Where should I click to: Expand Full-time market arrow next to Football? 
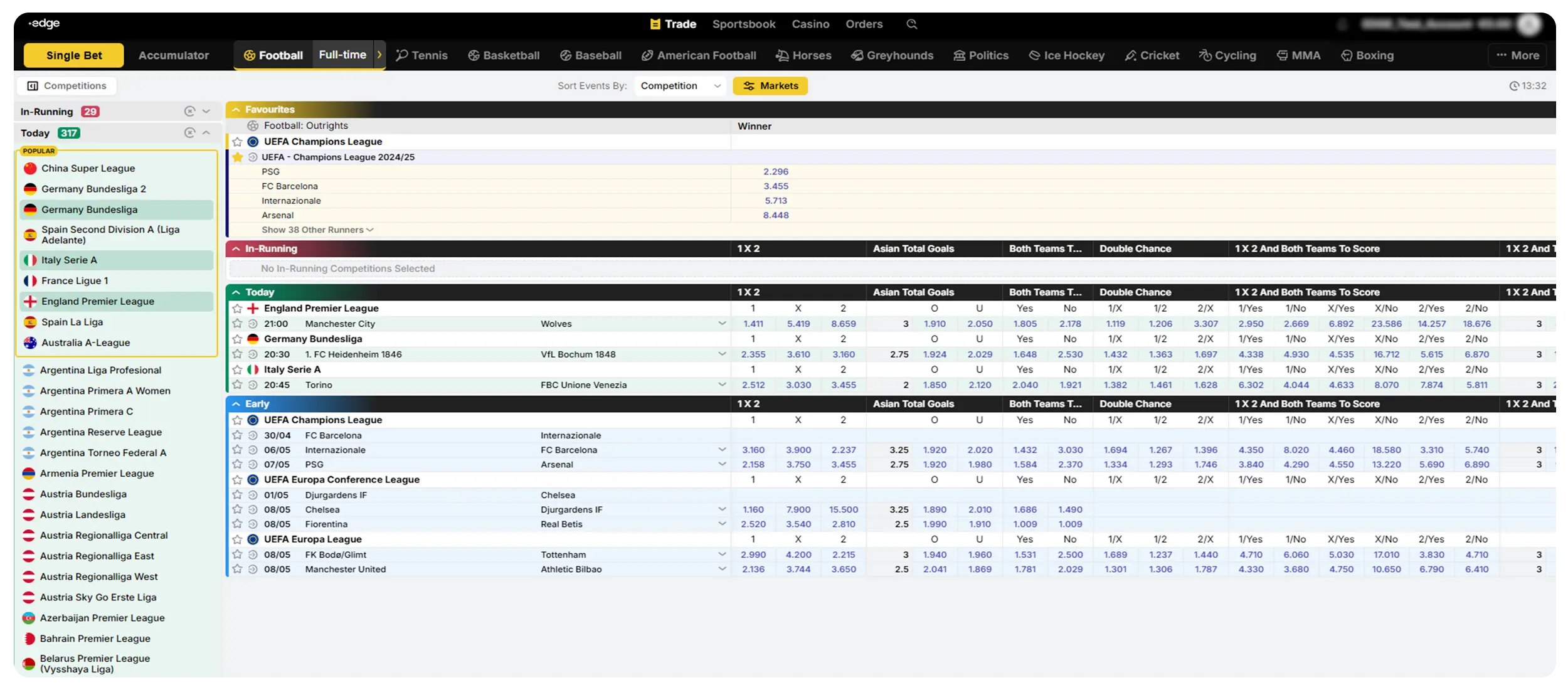[x=379, y=55]
